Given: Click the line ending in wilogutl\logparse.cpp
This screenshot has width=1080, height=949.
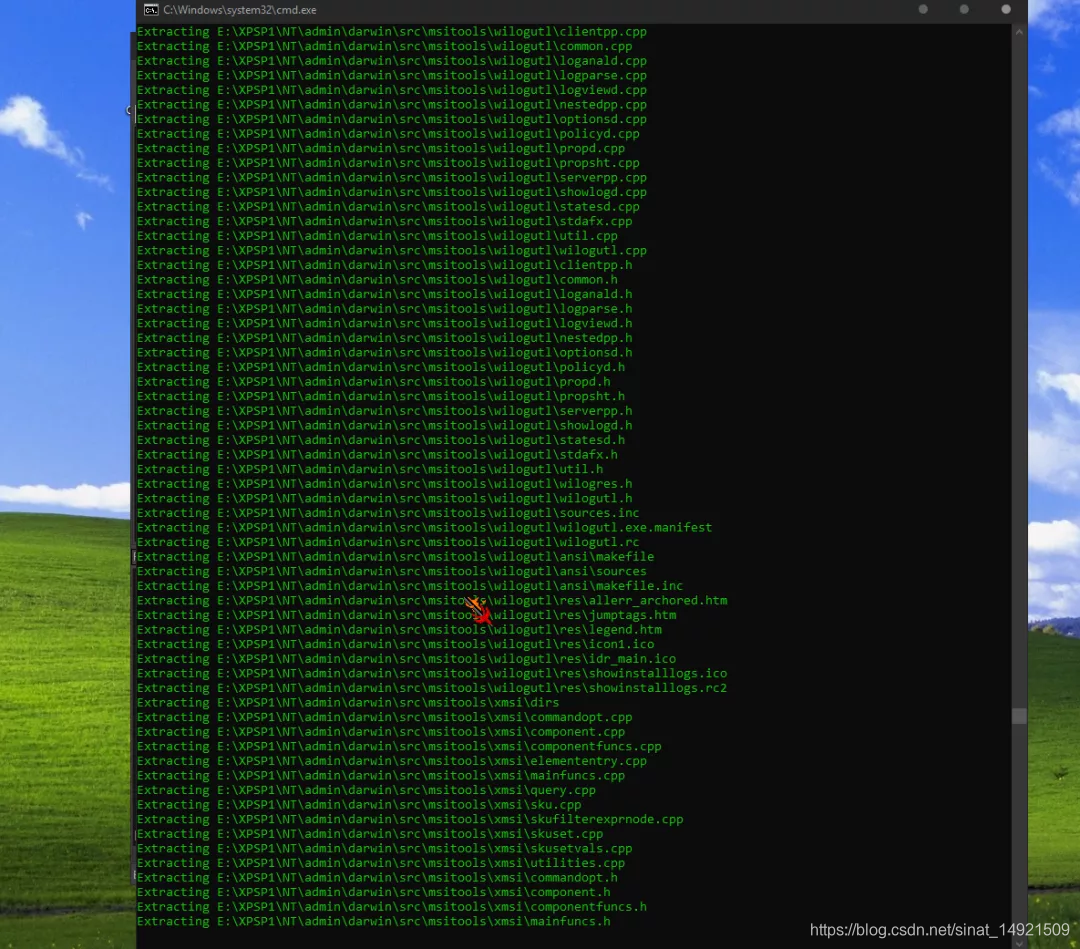Looking at the screenshot, I should click(391, 75).
